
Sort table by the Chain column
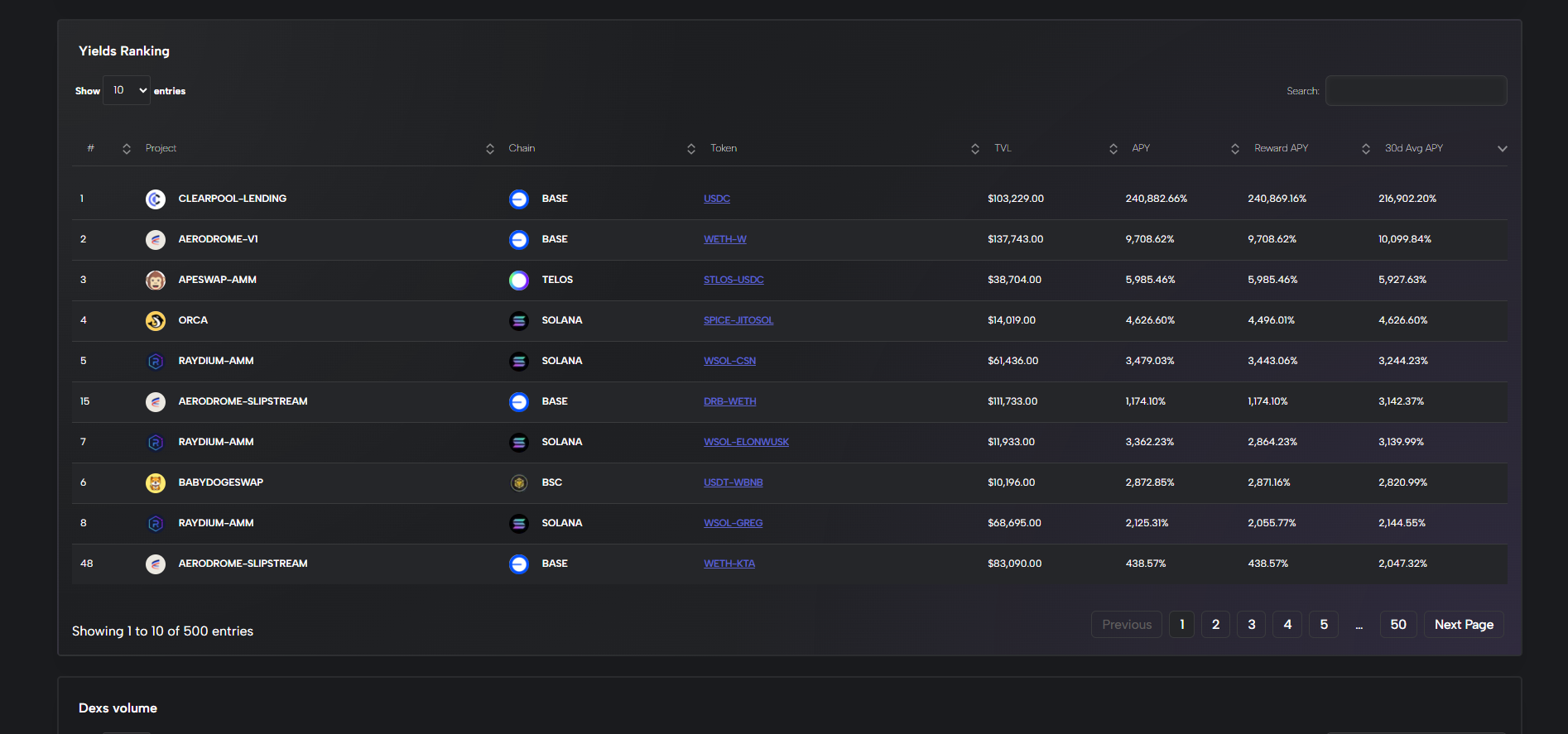pyautogui.click(x=522, y=148)
